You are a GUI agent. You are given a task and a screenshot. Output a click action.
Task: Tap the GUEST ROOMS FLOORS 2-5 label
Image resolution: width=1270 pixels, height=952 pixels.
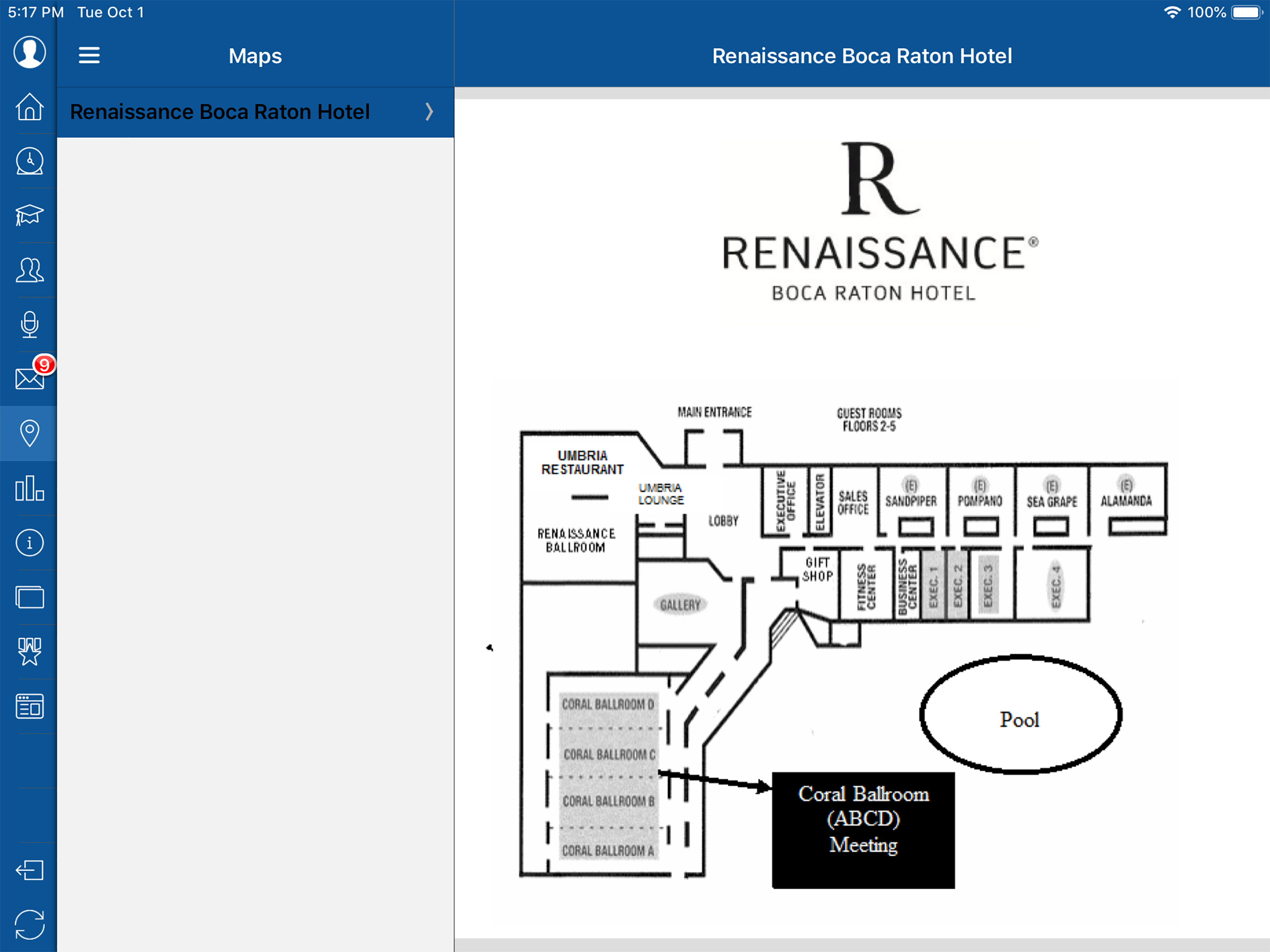(869, 419)
